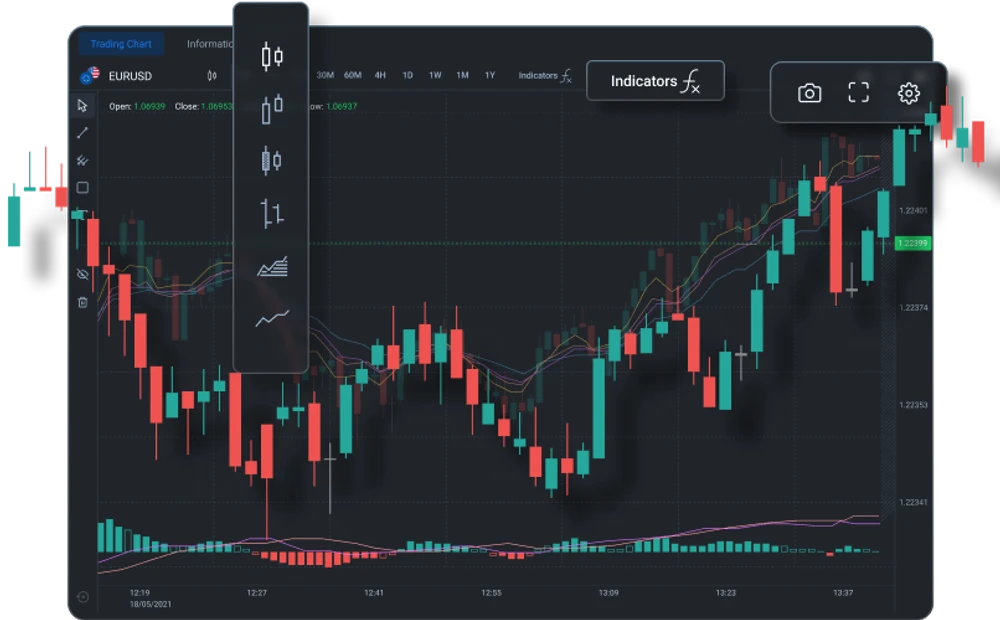This screenshot has width=1000, height=620.
Task: Click the Open value 1.06939
Action: 150,107
